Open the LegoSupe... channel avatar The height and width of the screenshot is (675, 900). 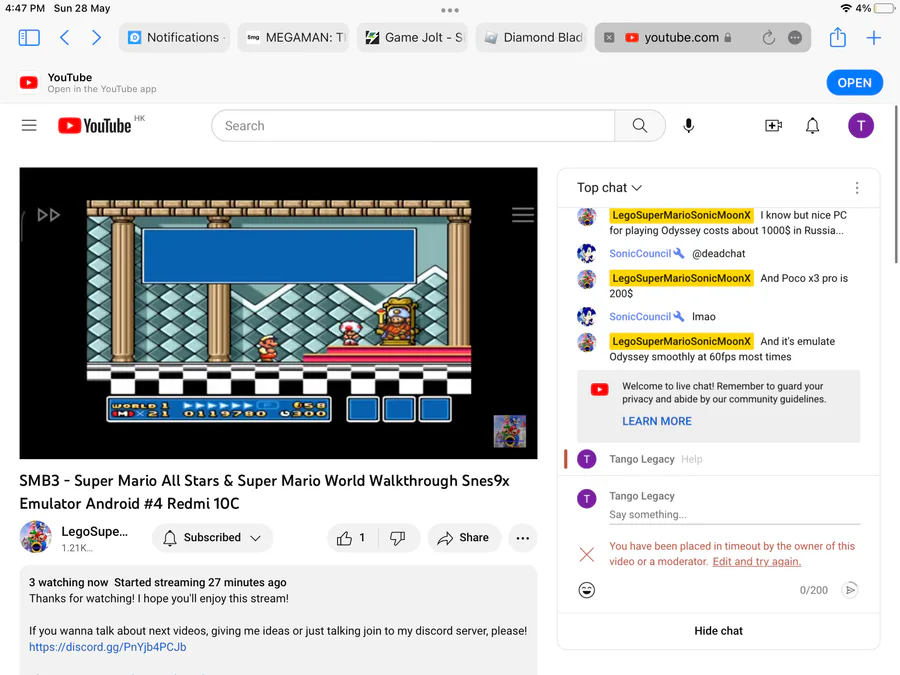(x=36, y=537)
